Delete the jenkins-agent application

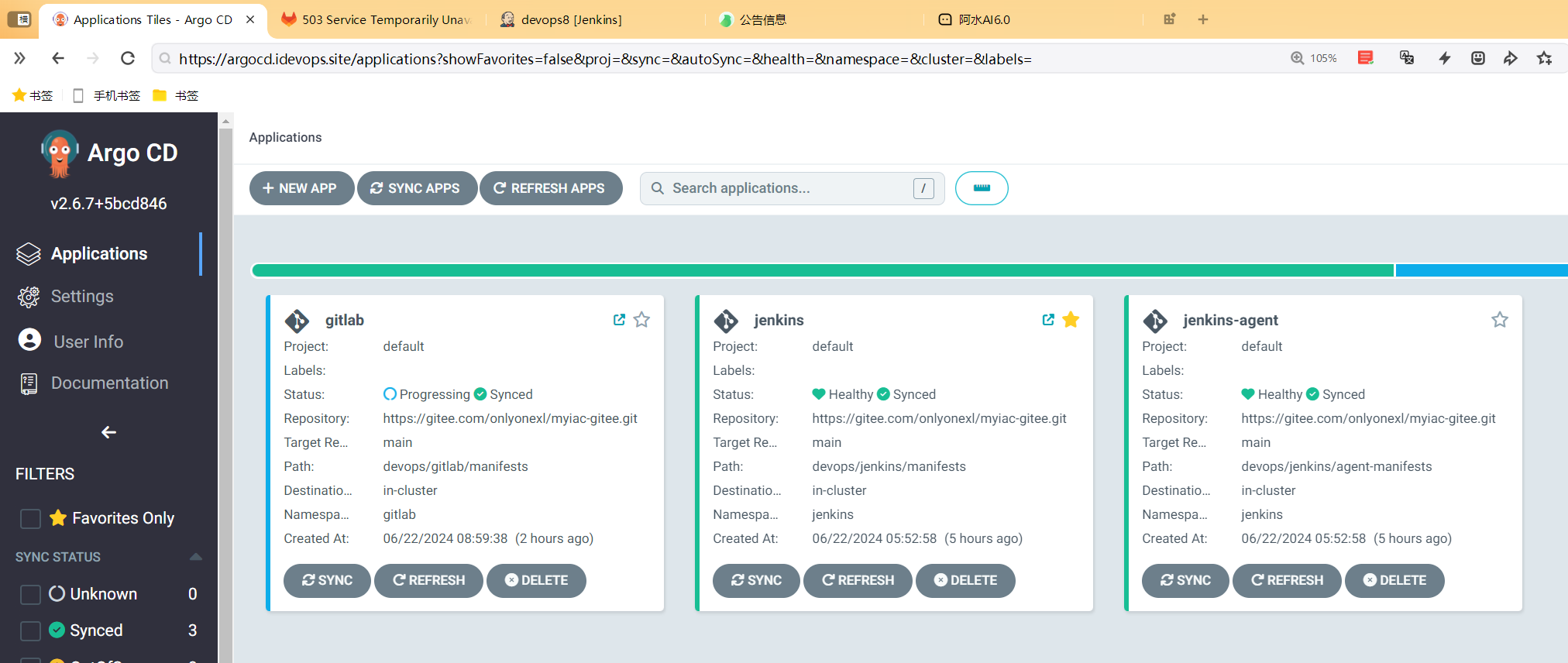(x=1394, y=581)
